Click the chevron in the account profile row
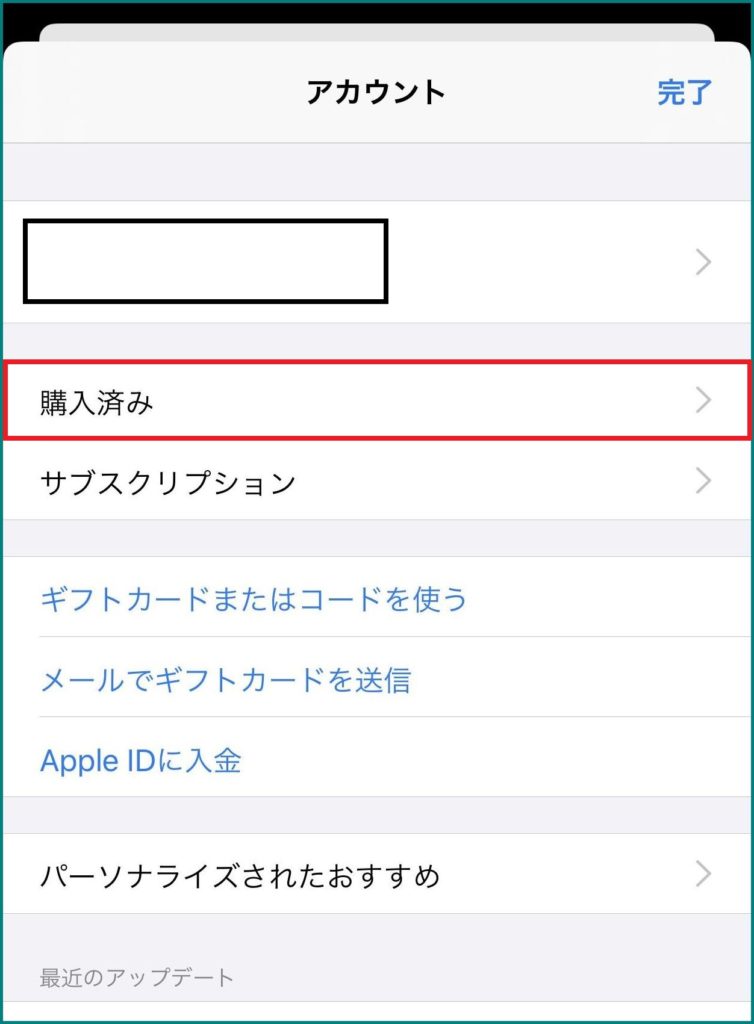The height and width of the screenshot is (1024, 754). (703, 262)
